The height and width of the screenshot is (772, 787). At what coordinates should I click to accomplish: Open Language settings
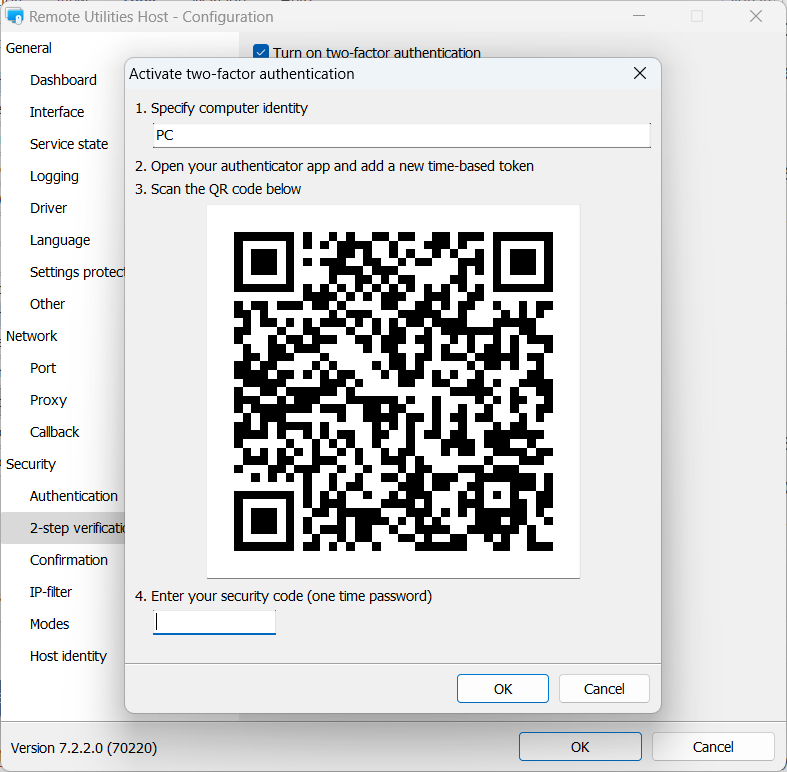[x=60, y=240]
